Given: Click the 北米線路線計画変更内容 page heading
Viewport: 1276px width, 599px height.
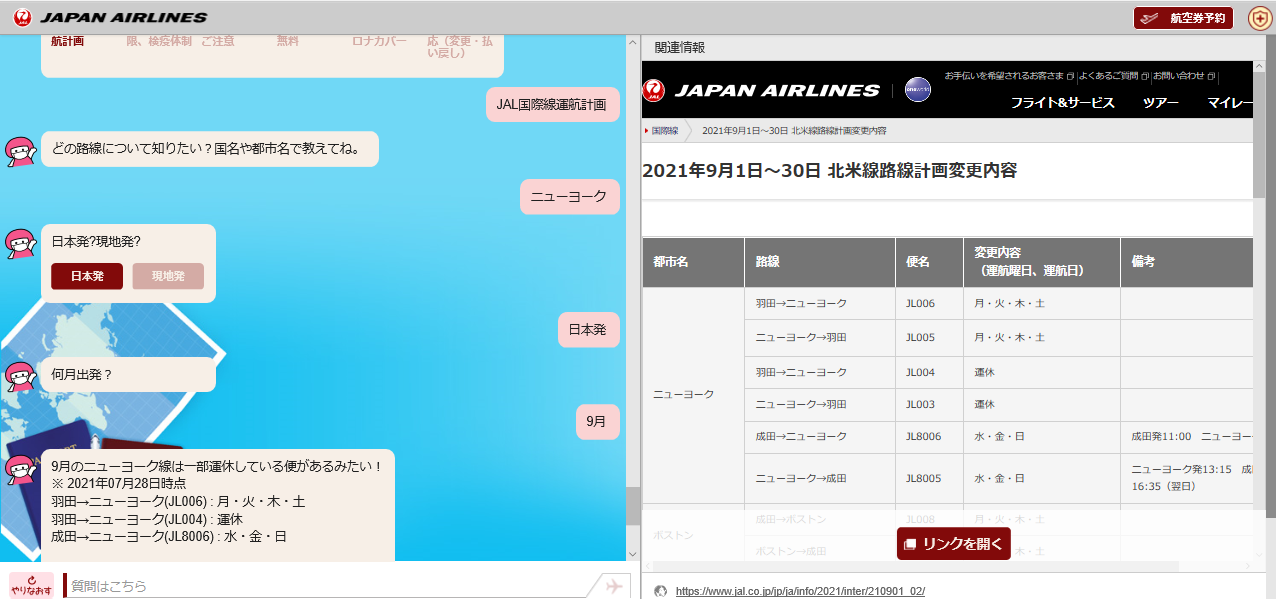Looking at the screenshot, I should [829, 170].
